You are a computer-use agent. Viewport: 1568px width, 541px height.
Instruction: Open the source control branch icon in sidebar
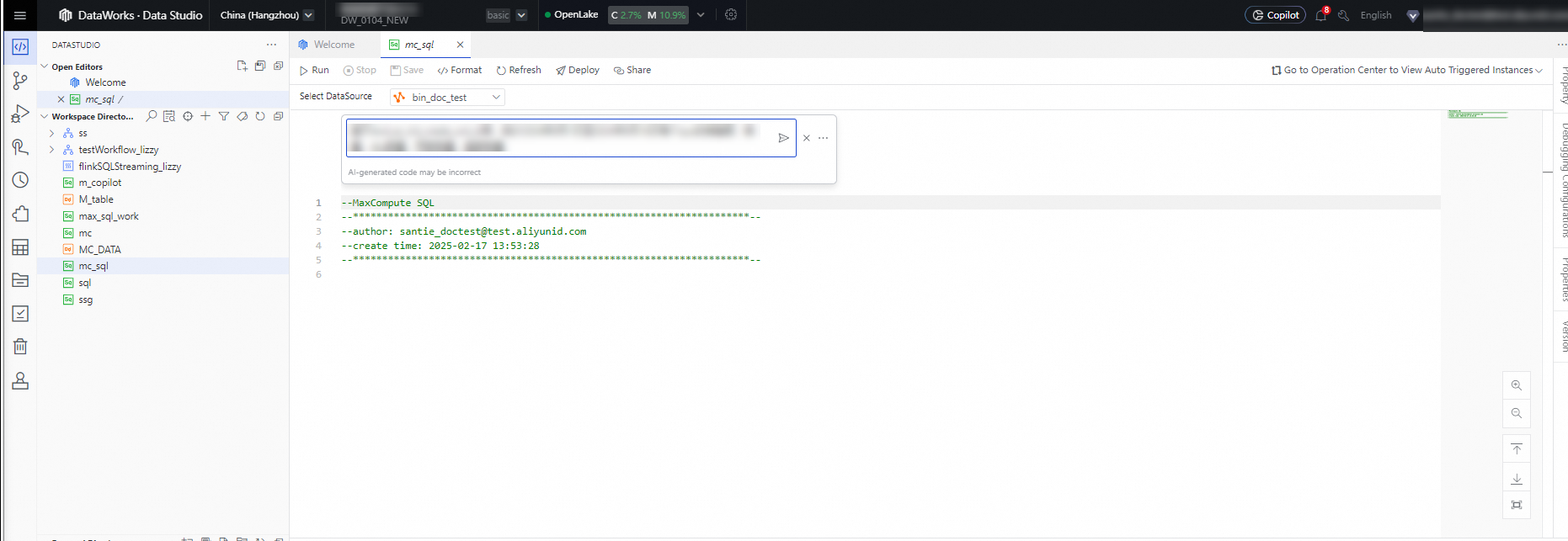pyautogui.click(x=20, y=81)
